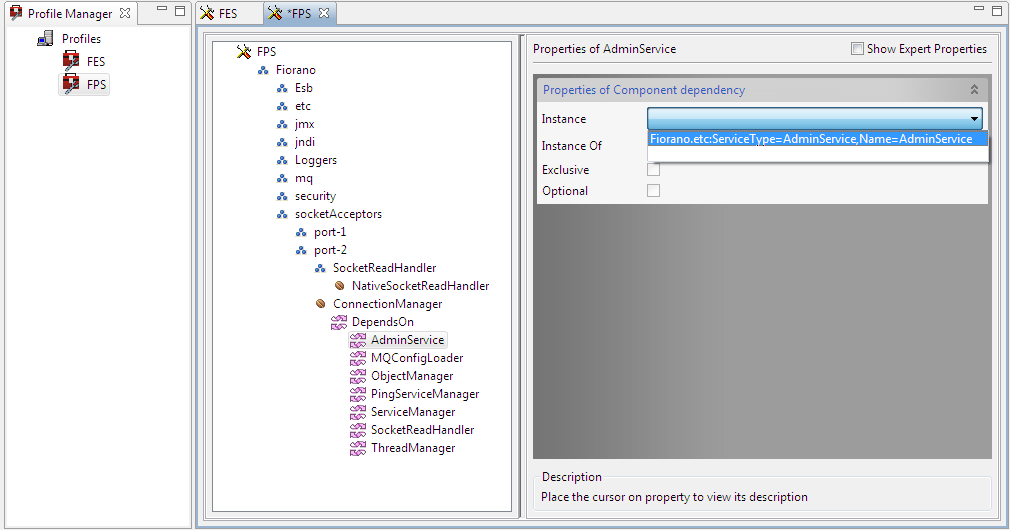The image size is (1010, 530).
Task: Collapse the Properties of Component dependency section
Action: pyautogui.click(x=974, y=90)
